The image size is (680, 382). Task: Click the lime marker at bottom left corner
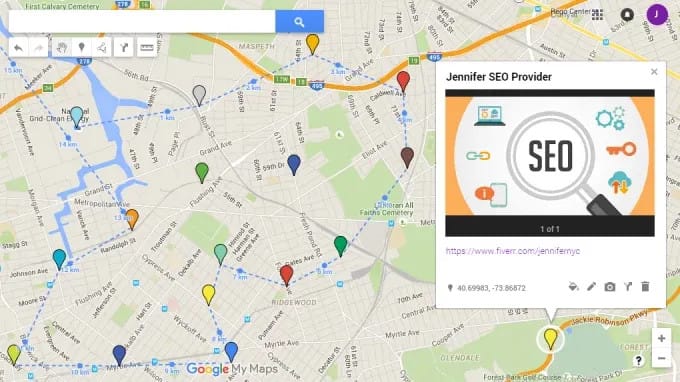click(x=14, y=355)
